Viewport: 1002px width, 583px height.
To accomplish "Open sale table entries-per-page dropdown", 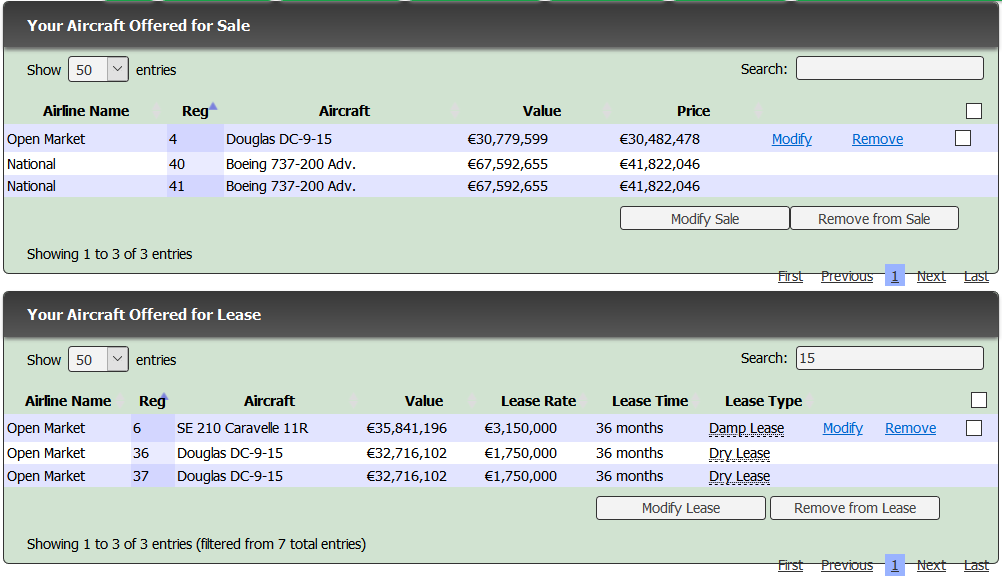I will coord(98,70).
